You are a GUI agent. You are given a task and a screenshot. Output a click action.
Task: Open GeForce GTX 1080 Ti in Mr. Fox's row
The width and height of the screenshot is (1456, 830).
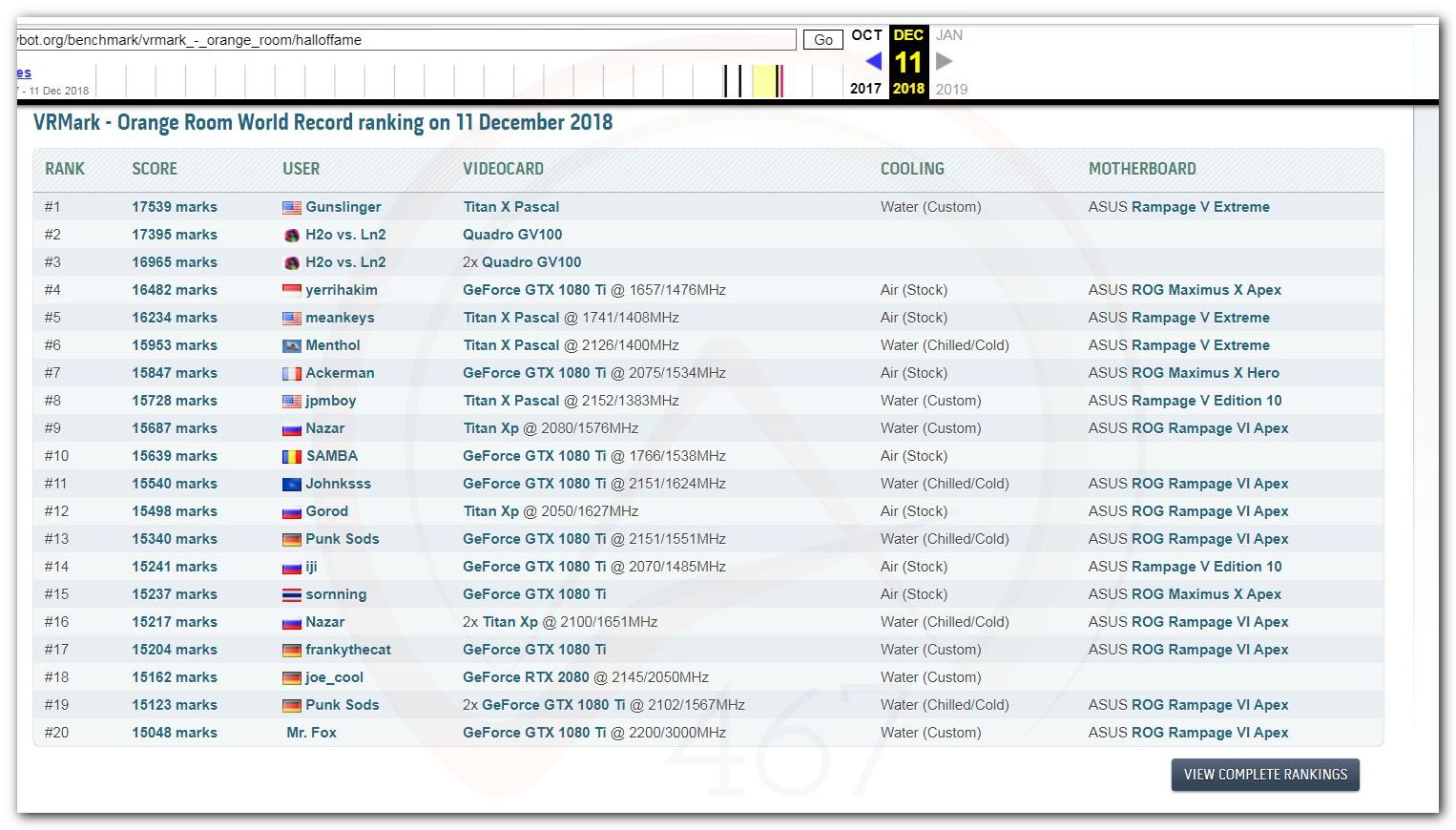534,733
